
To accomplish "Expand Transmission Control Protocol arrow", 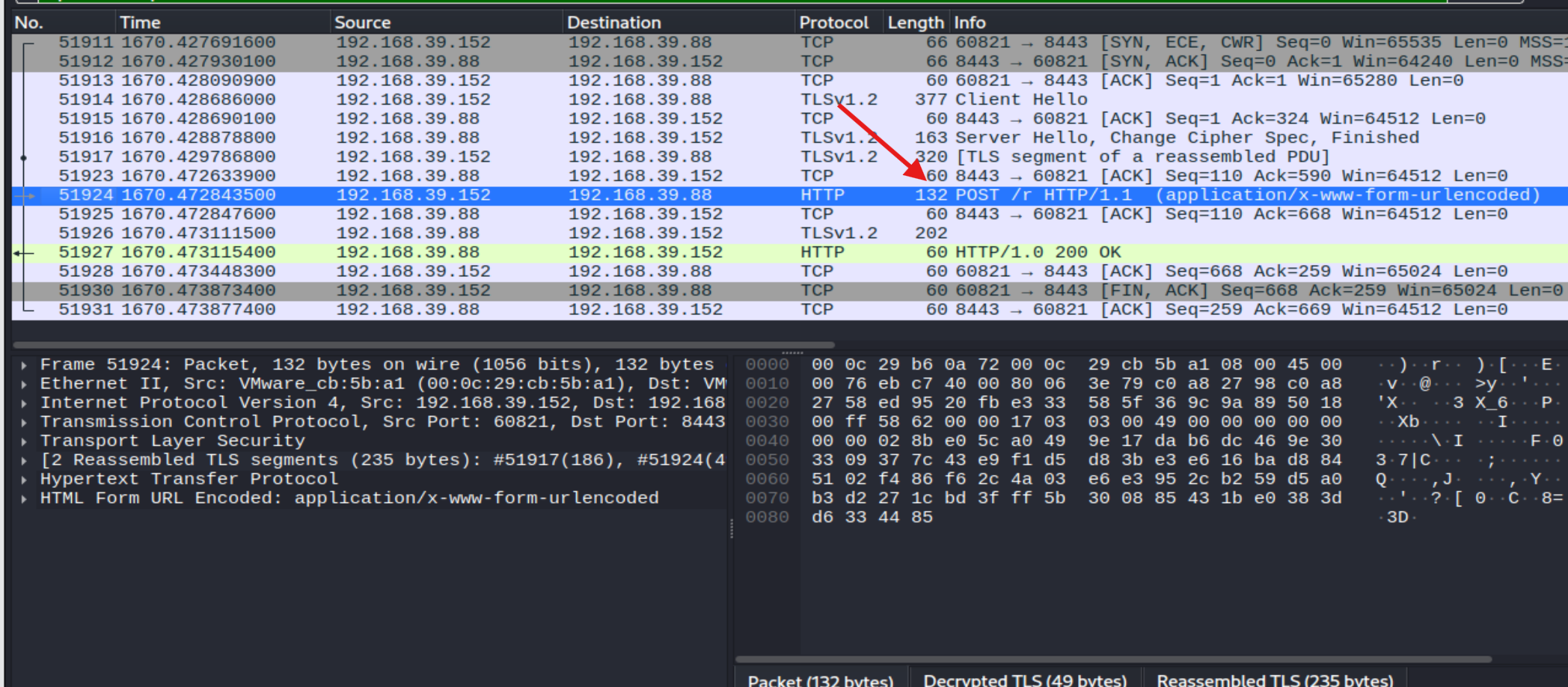I will [x=24, y=422].
